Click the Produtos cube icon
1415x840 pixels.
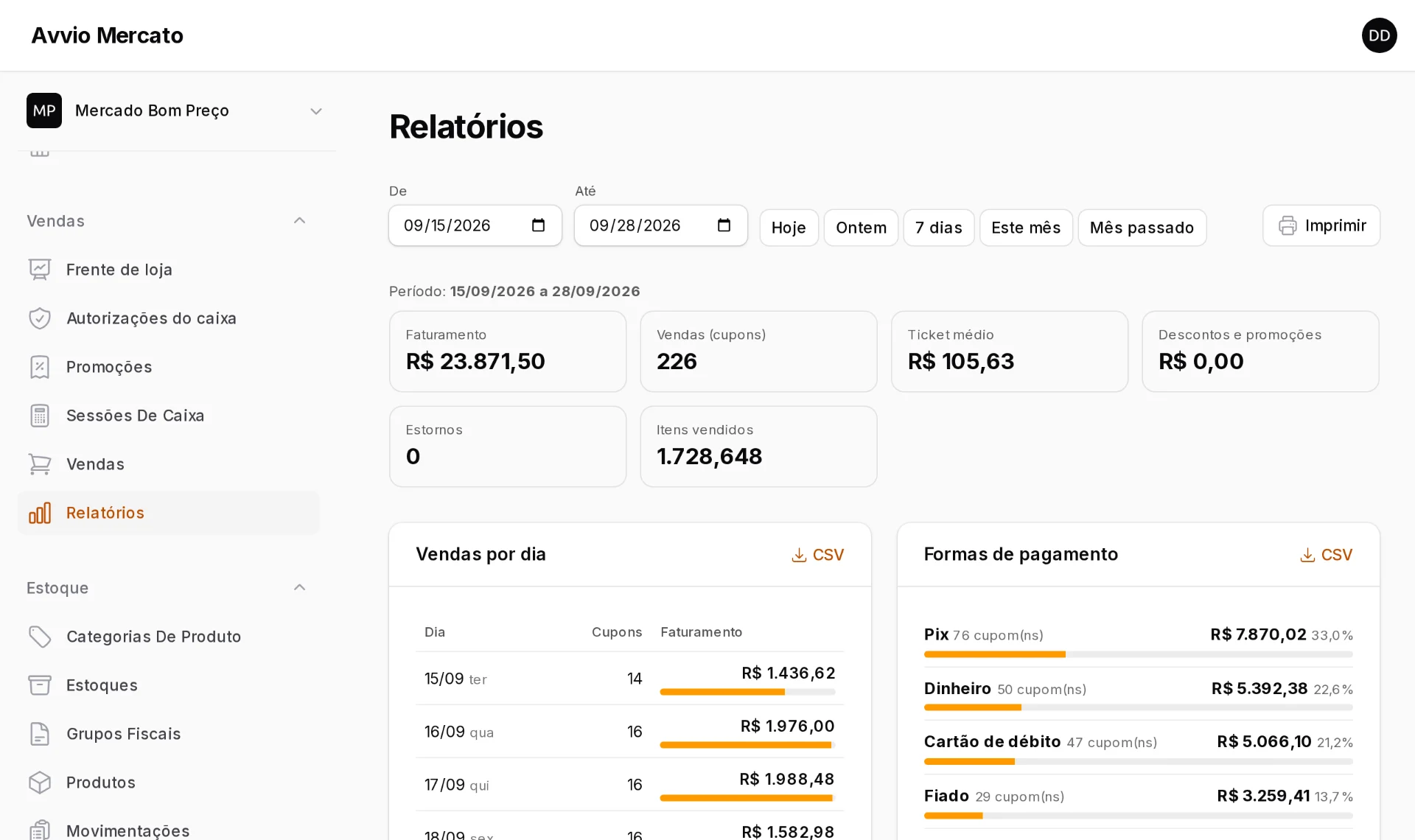click(x=40, y=783)
